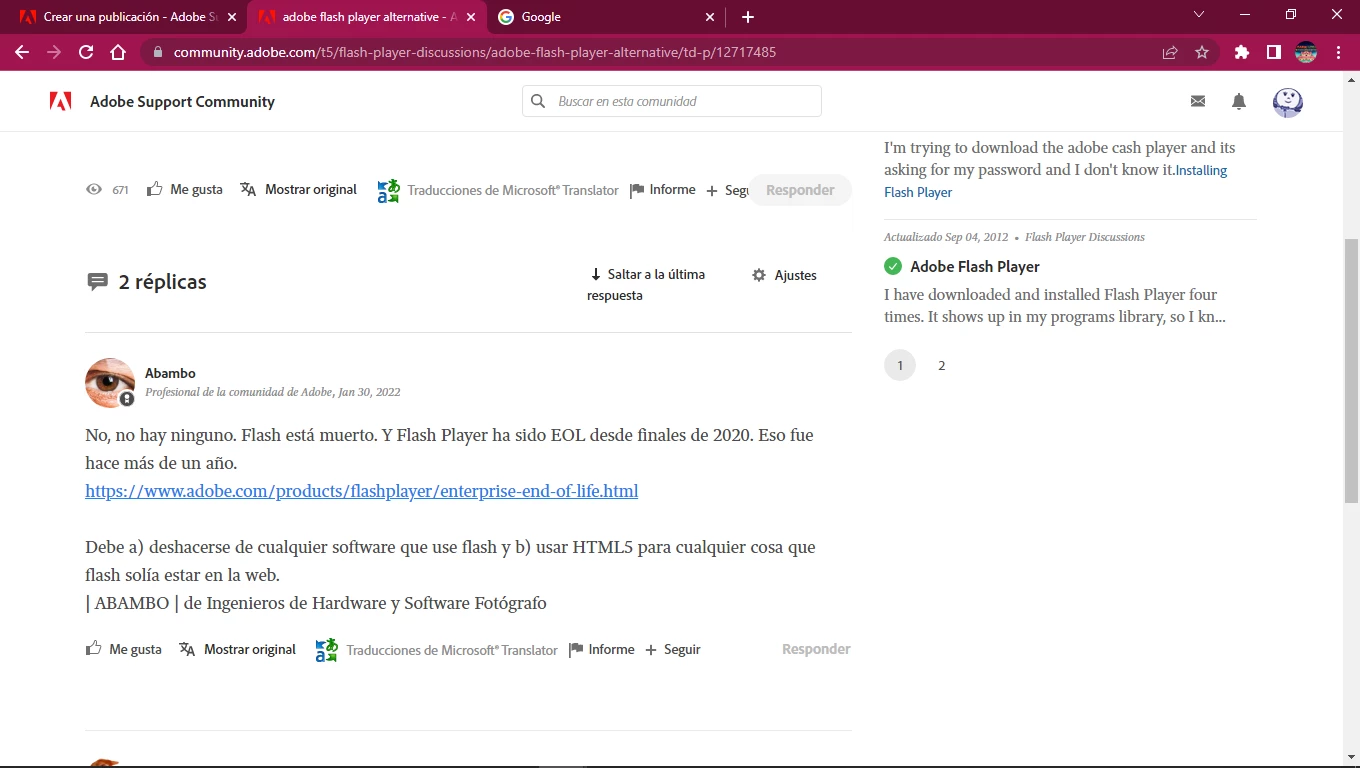Viewport: 1360px width, 768px height.
Task: Open the Flash Player Discussions category link
Action: tap(1085, 237)
